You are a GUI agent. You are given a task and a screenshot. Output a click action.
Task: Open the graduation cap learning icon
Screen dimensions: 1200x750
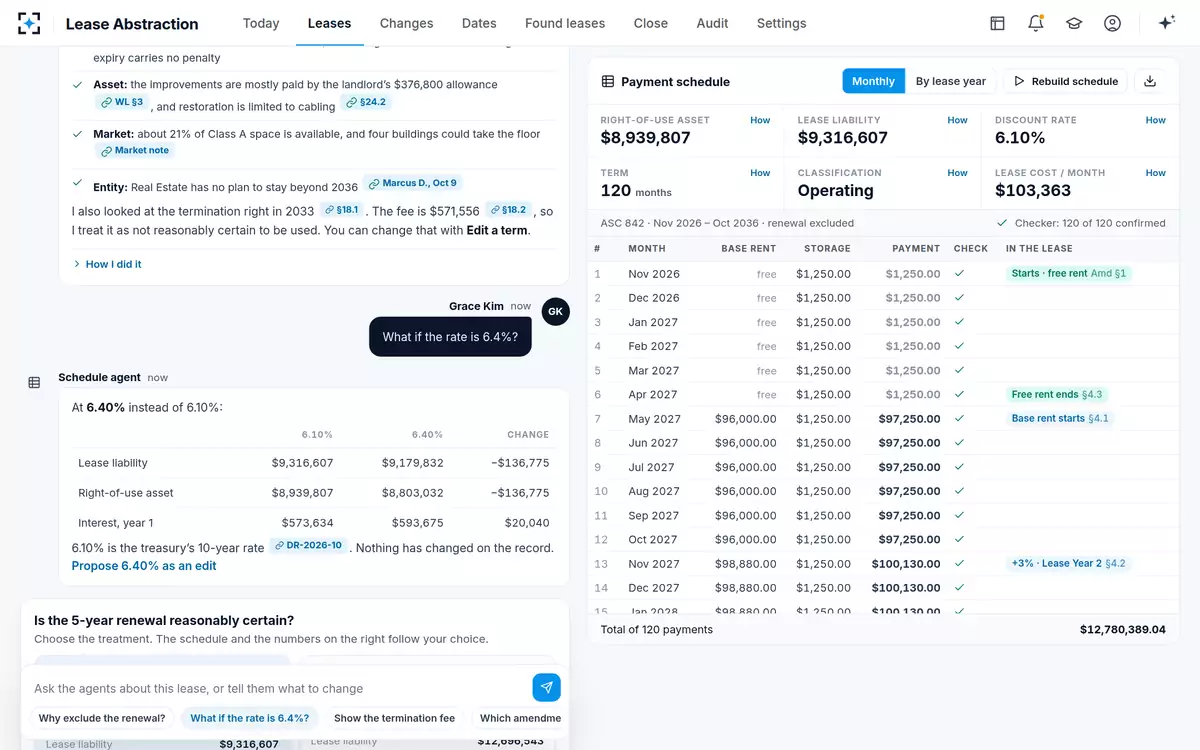click(x=1074, y=23)
